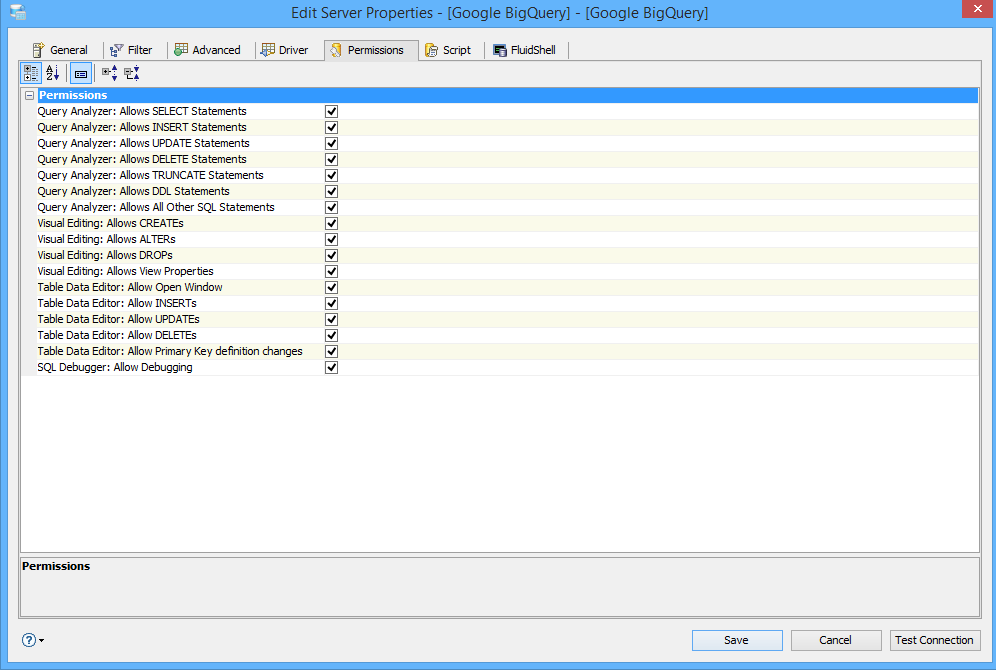Toggle Allows All Other SQL Statements checkbox
The height and width of the screenshot is (670, 996).
point(332,208)
